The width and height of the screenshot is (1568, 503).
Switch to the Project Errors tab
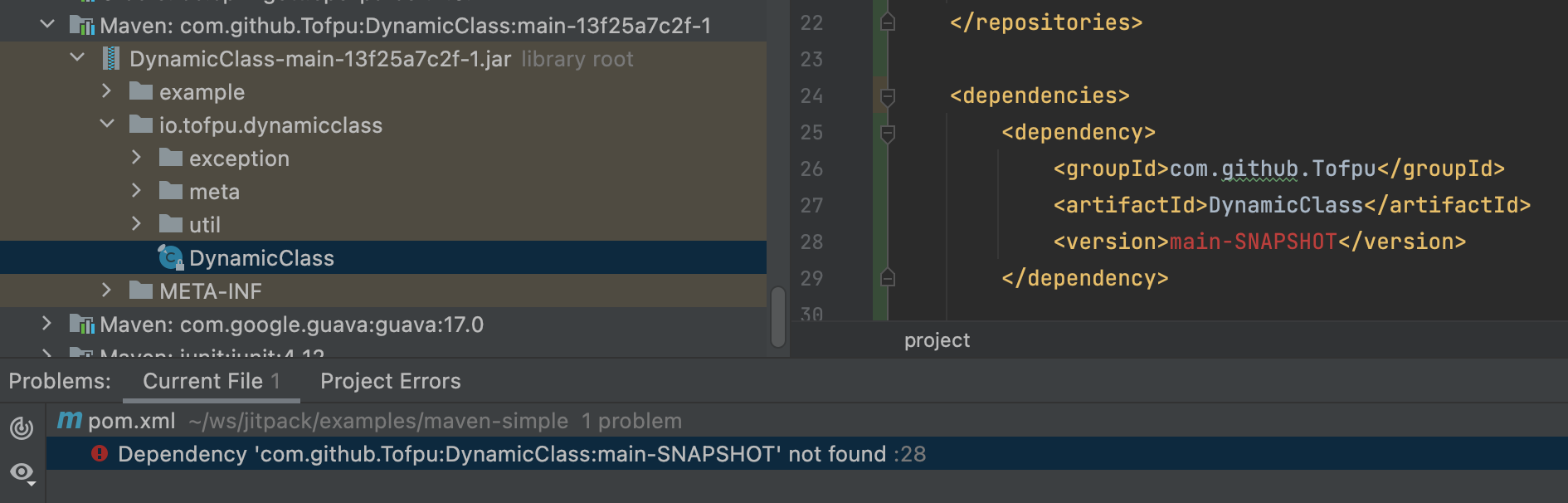point(390,381)
